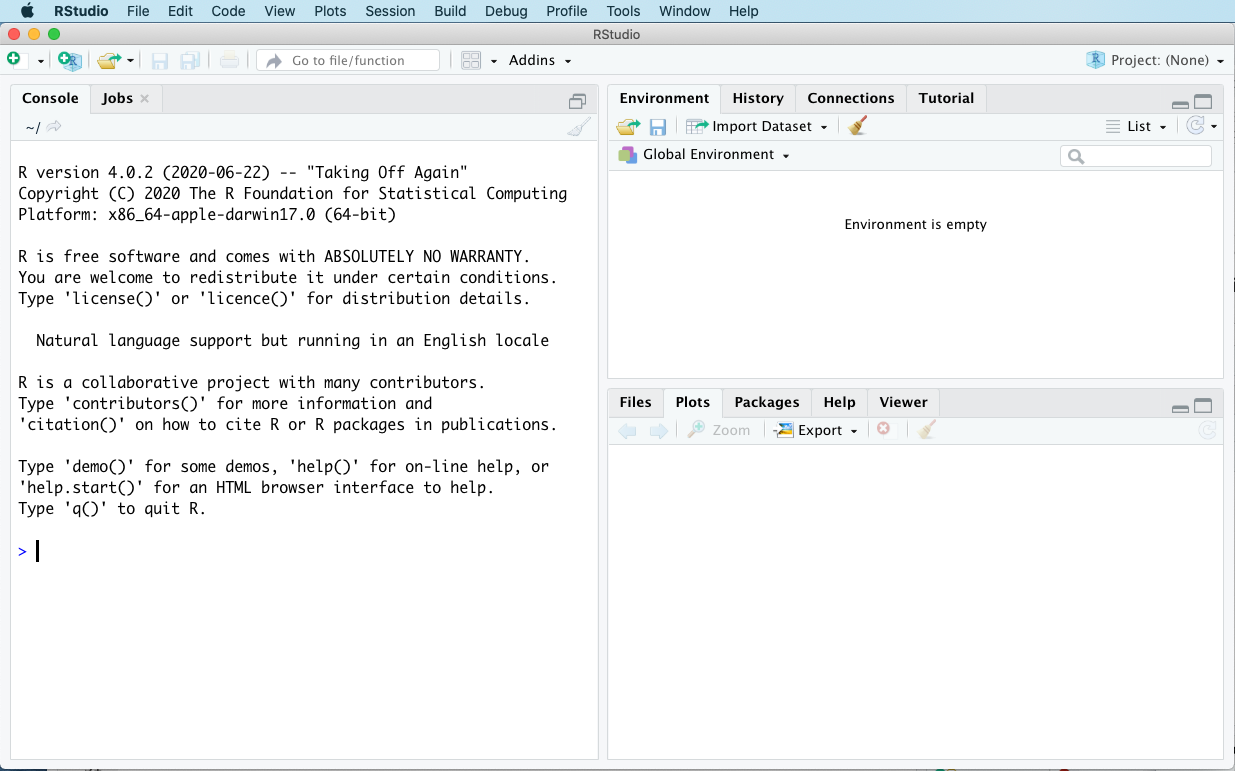
Task: Click workspace panes grid layout icon
Action: point(471,61)
